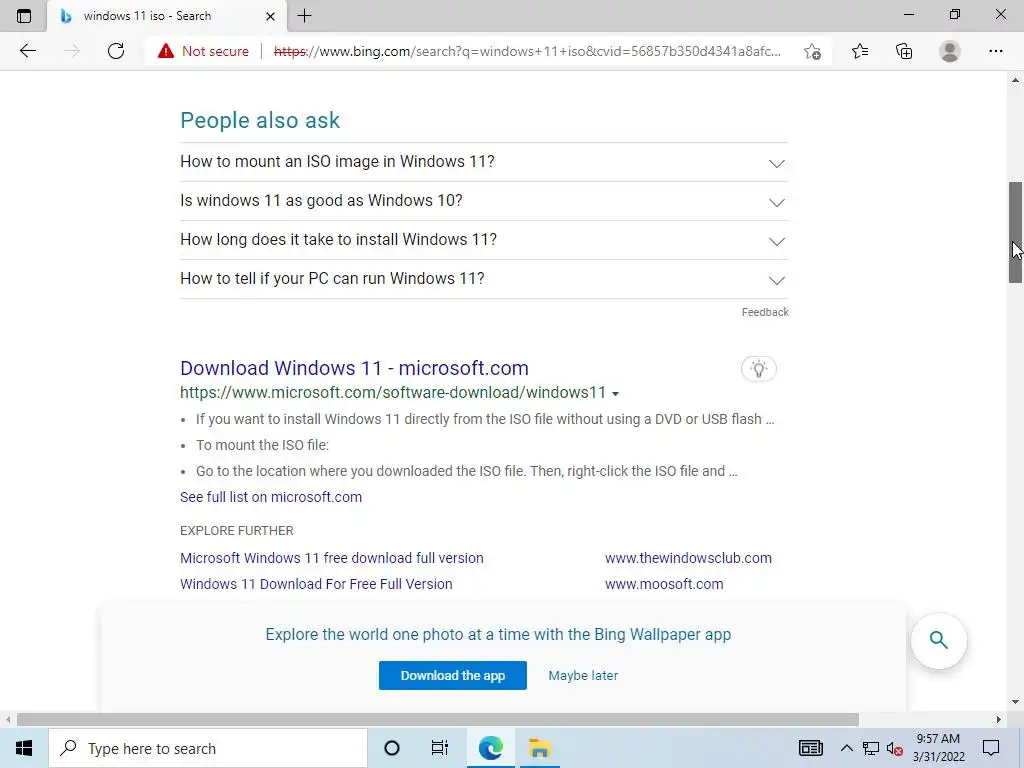Screen dimensions: 1024x768
Task: Click the Edge icon on taskbar
Action: pos(490,748)
